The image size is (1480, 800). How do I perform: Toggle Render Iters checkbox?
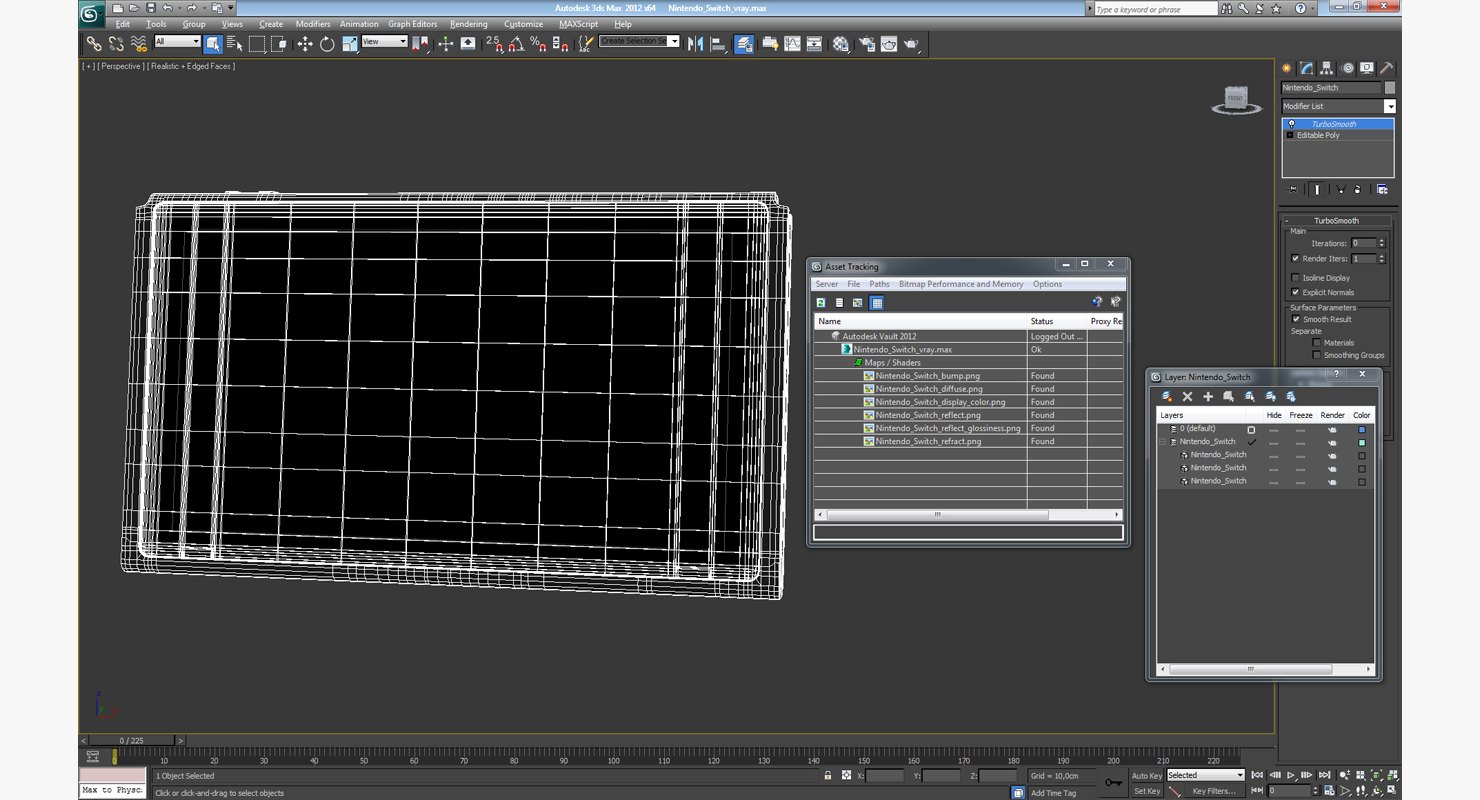(1296, 259)
